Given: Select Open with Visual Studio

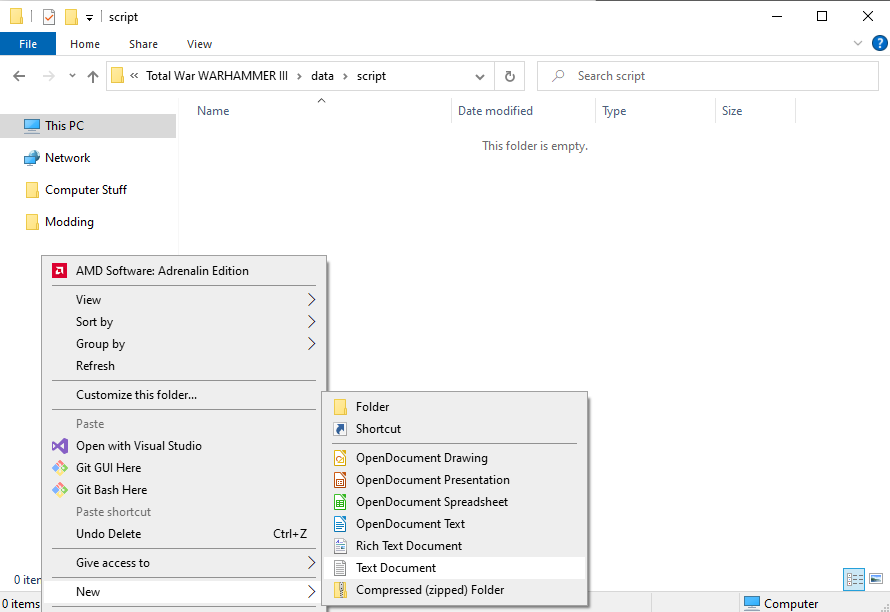Looking at the screenshot, I should pos(184,446).
